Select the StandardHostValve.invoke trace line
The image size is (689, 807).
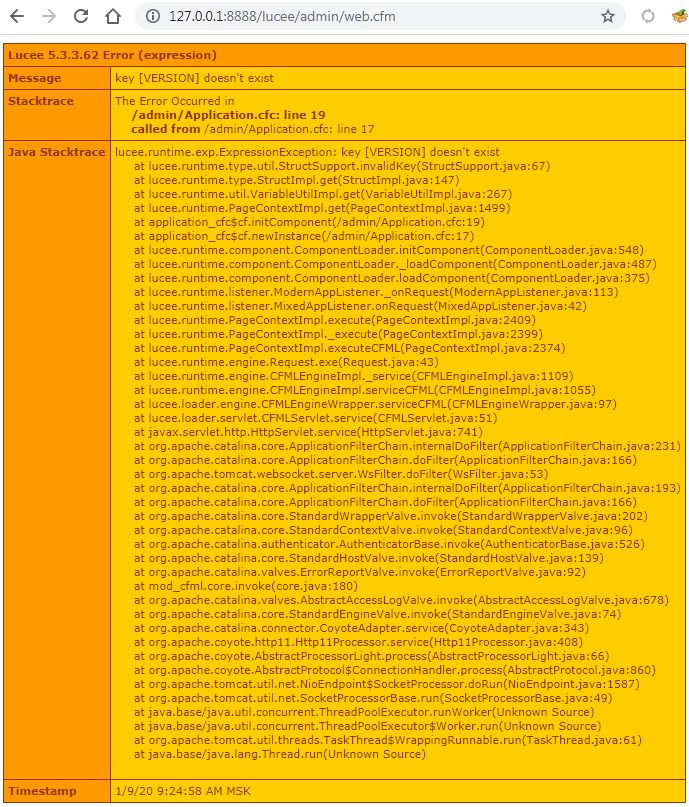click(x=369, y=558)
